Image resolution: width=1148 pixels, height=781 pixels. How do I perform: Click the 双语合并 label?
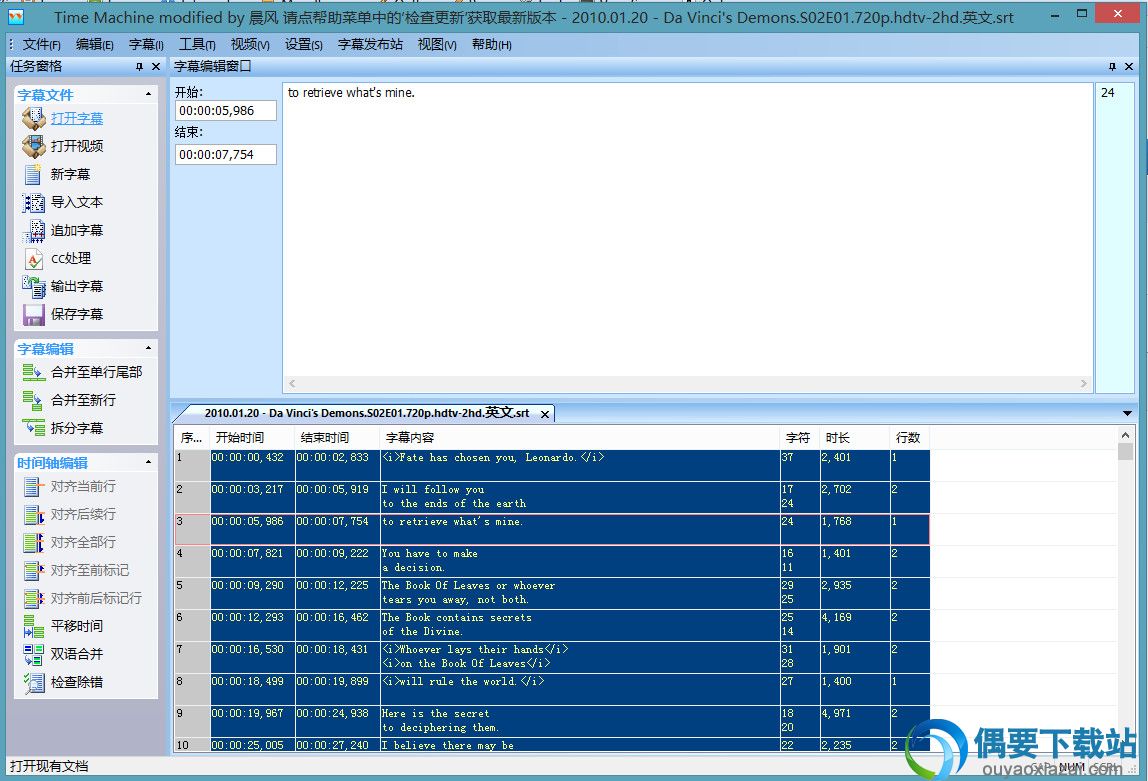point(77,654)
